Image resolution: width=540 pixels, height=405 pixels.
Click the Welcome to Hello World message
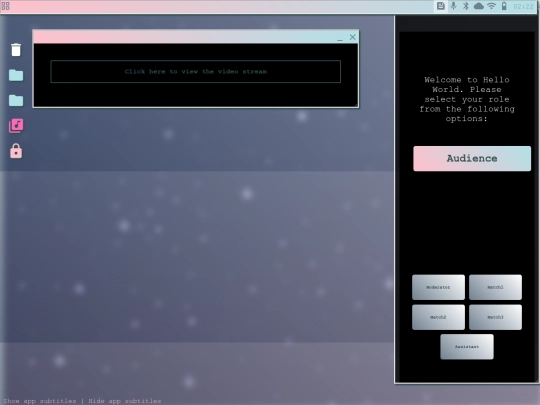click(x=467, y=99)
